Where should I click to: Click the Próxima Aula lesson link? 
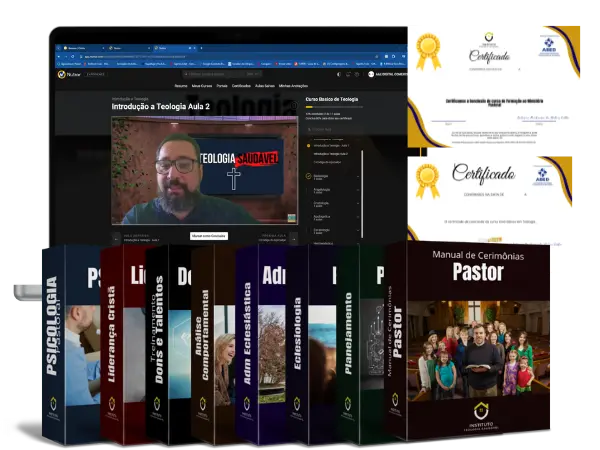pyautogui.click(x=272, y=238)
